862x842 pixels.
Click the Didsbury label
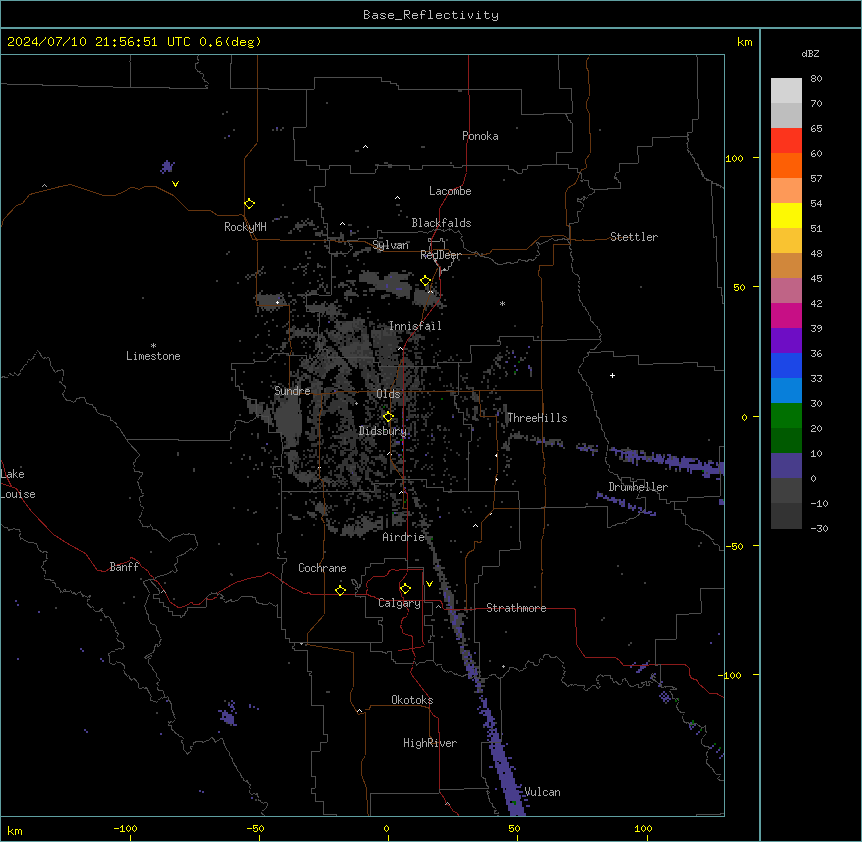[383, 431]
